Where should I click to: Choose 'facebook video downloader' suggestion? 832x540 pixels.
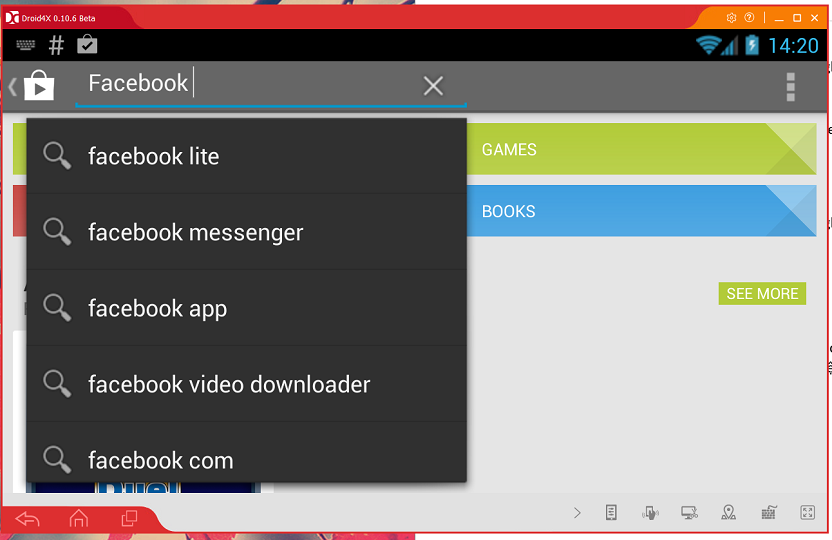pos(247,384)
